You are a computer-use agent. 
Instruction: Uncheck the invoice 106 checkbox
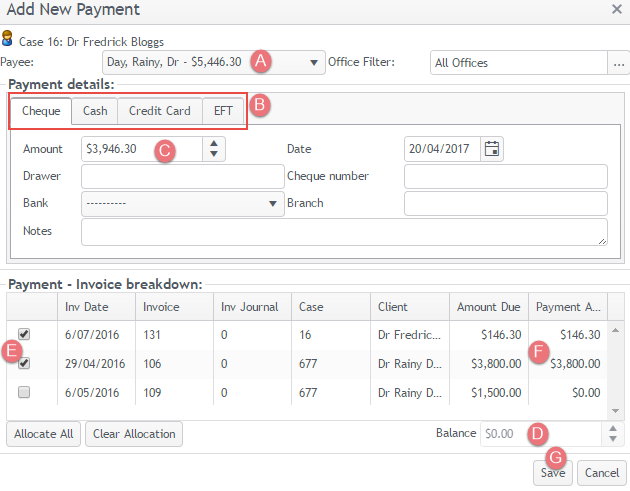[x=24, y=364]
